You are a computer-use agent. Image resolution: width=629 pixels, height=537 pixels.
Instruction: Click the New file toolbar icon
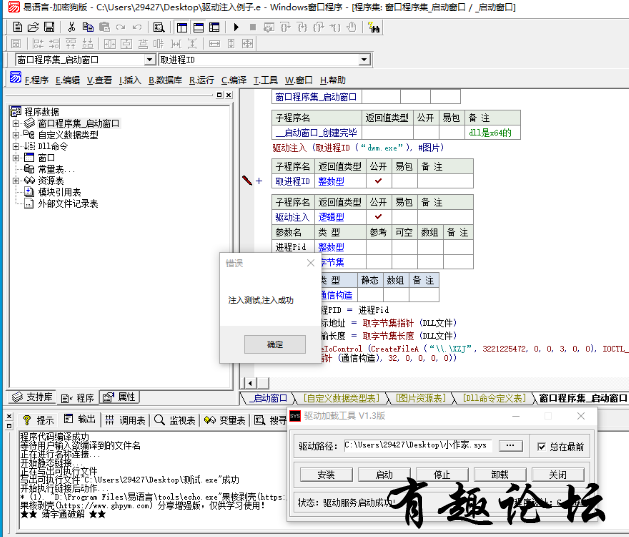[x=17, y=27]
